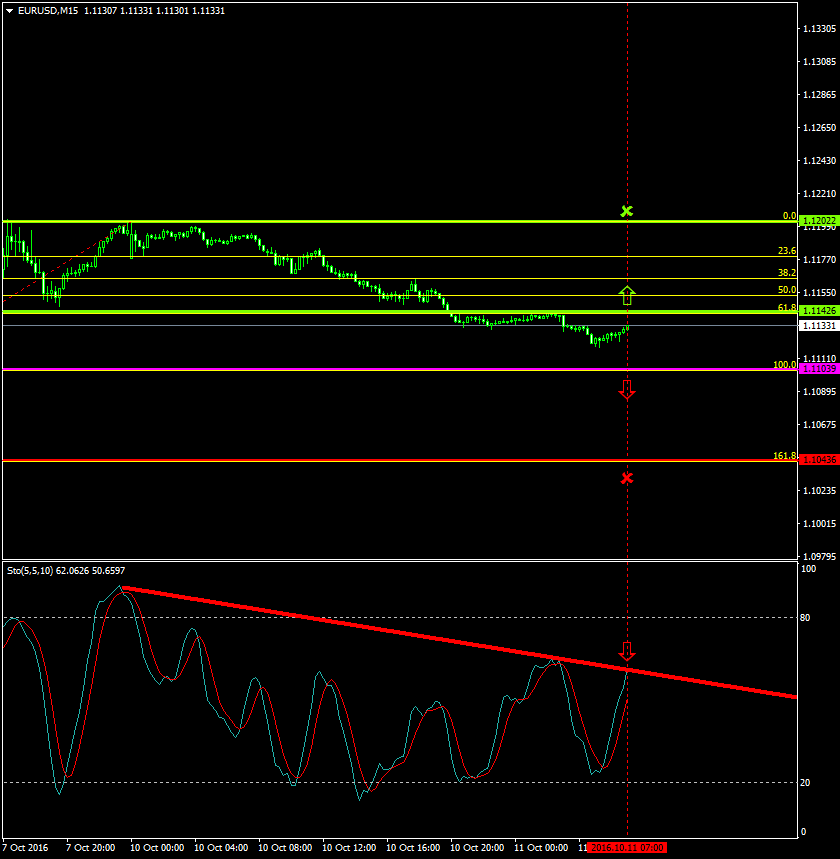Select red down arrow in the price chart
This screenshot has width=840, height=859.
[x=627, y=389]
